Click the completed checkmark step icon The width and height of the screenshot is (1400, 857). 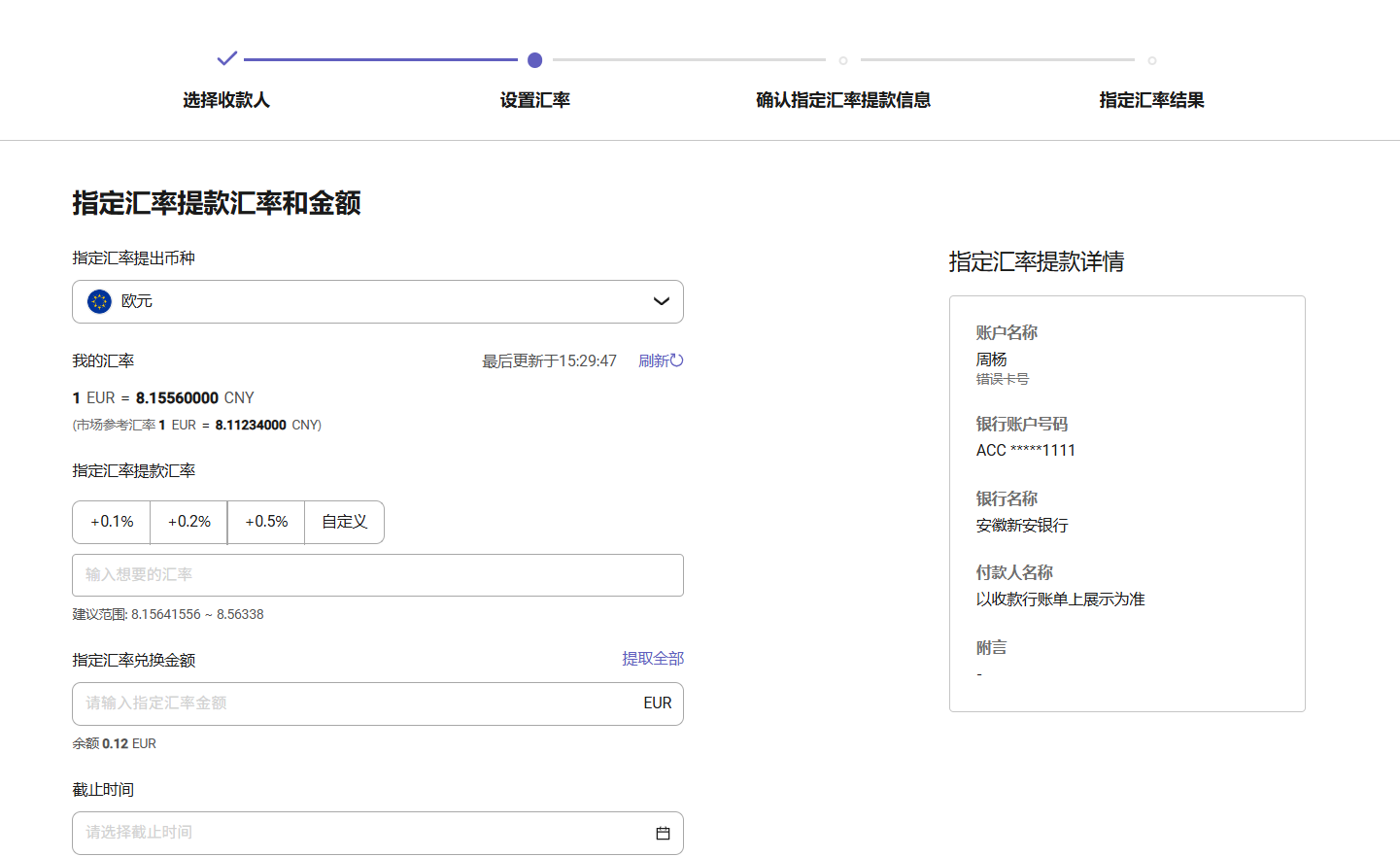[226, 59]
